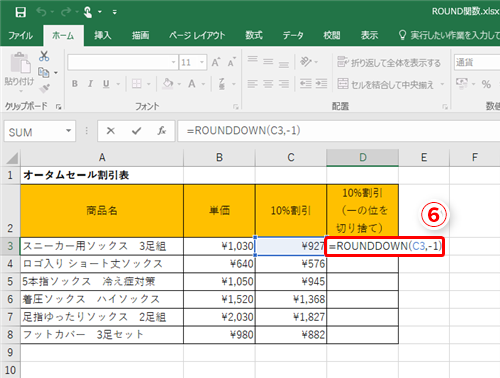Open the font name dropdown
This screenshot has width=500, height=378.
173,62
